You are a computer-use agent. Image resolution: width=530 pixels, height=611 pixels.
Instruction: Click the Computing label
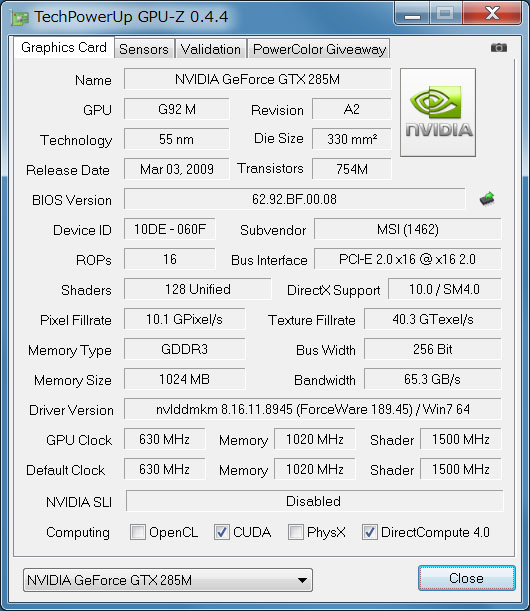coord(78,533)
